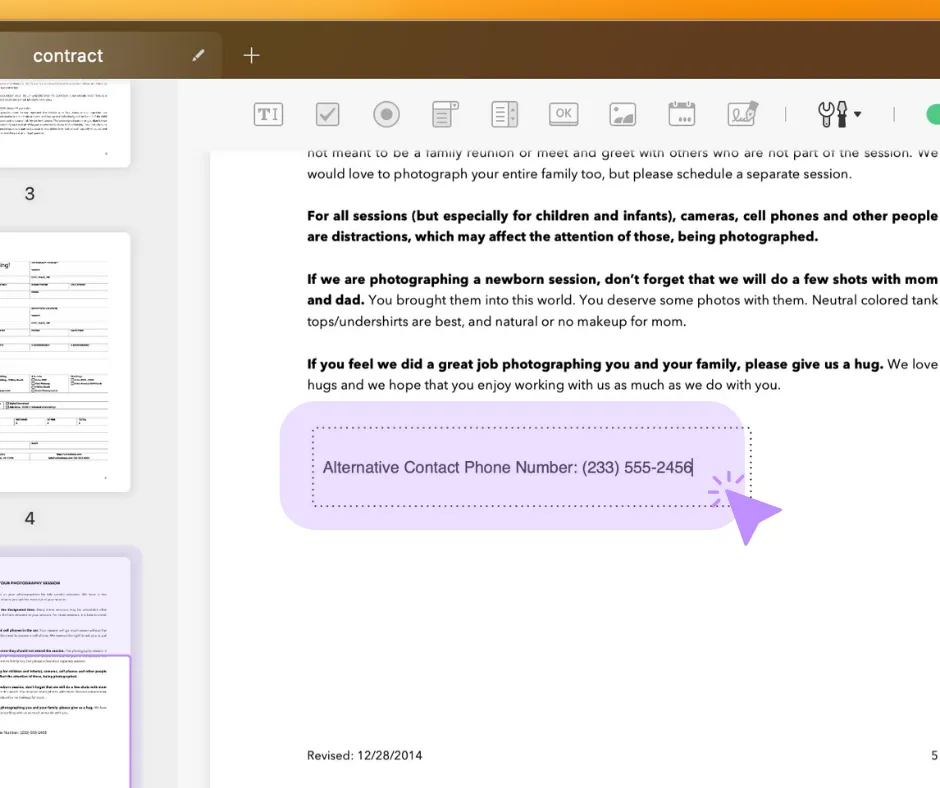This screenshot has width=940, height=788.
Task: Open page 4 from the thumbnail panel
Action: point(65,360)
